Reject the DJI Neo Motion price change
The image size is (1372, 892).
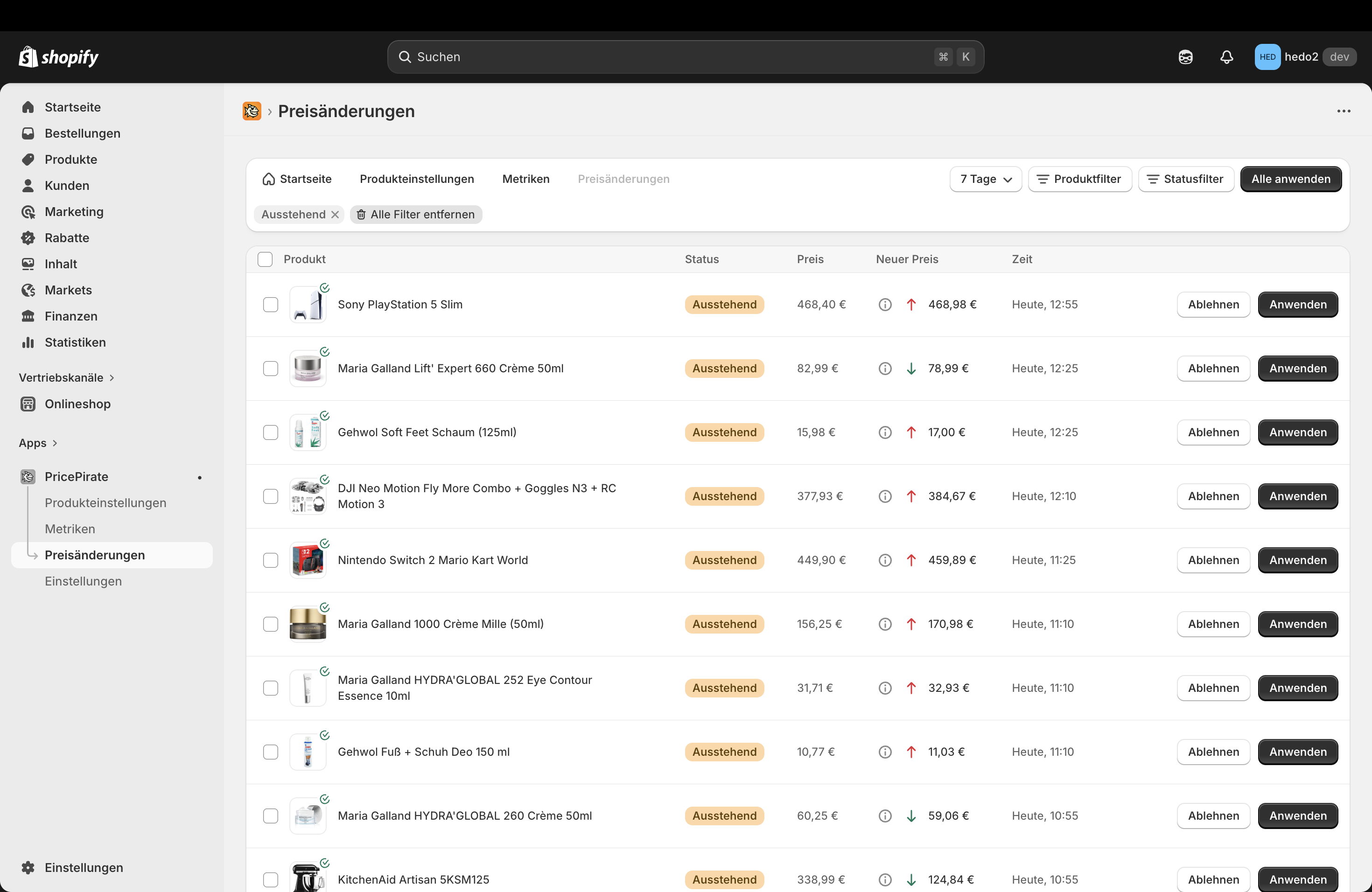pyautogui.click(x=1213, y=496)
